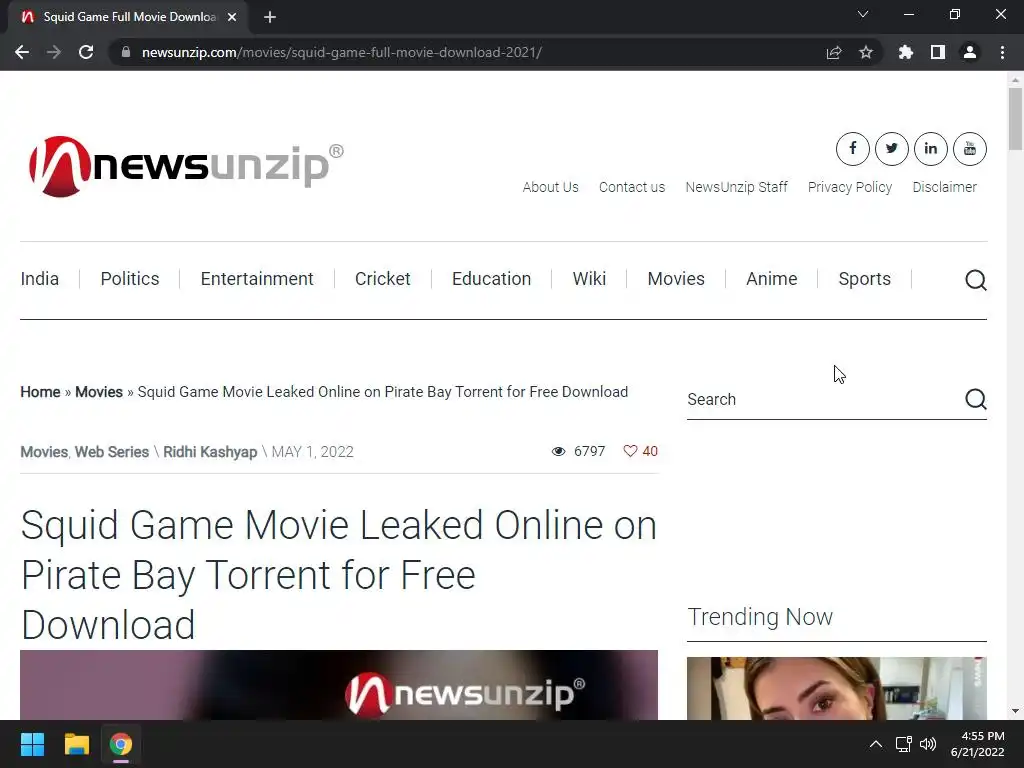This screenshot has height=768, width=1024.
Task: Click the article featured image banner
Action: click(339, 685)
